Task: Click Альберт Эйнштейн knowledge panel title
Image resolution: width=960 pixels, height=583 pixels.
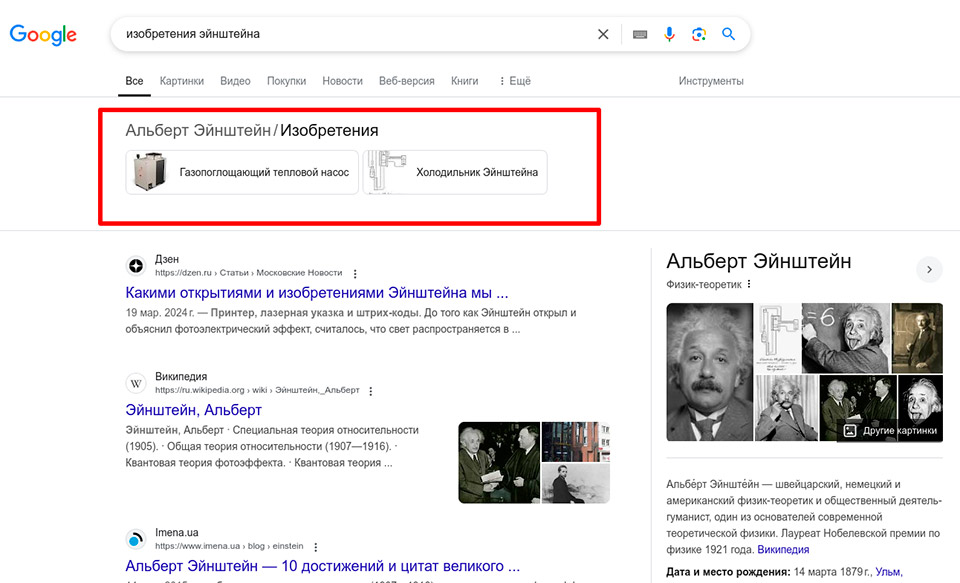Action: (x=759, y=261)
